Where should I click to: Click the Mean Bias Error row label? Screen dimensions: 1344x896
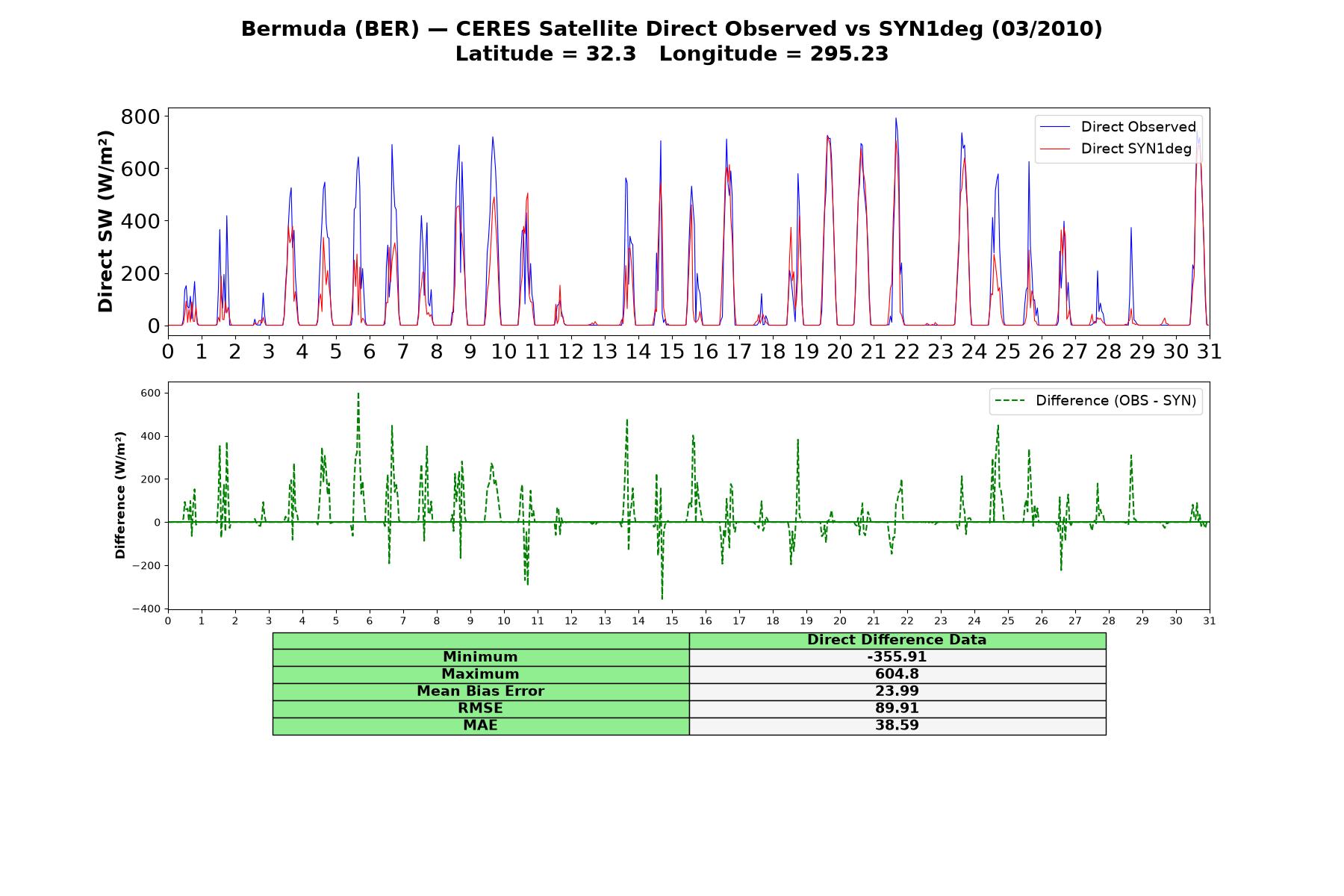pos(480,691)
